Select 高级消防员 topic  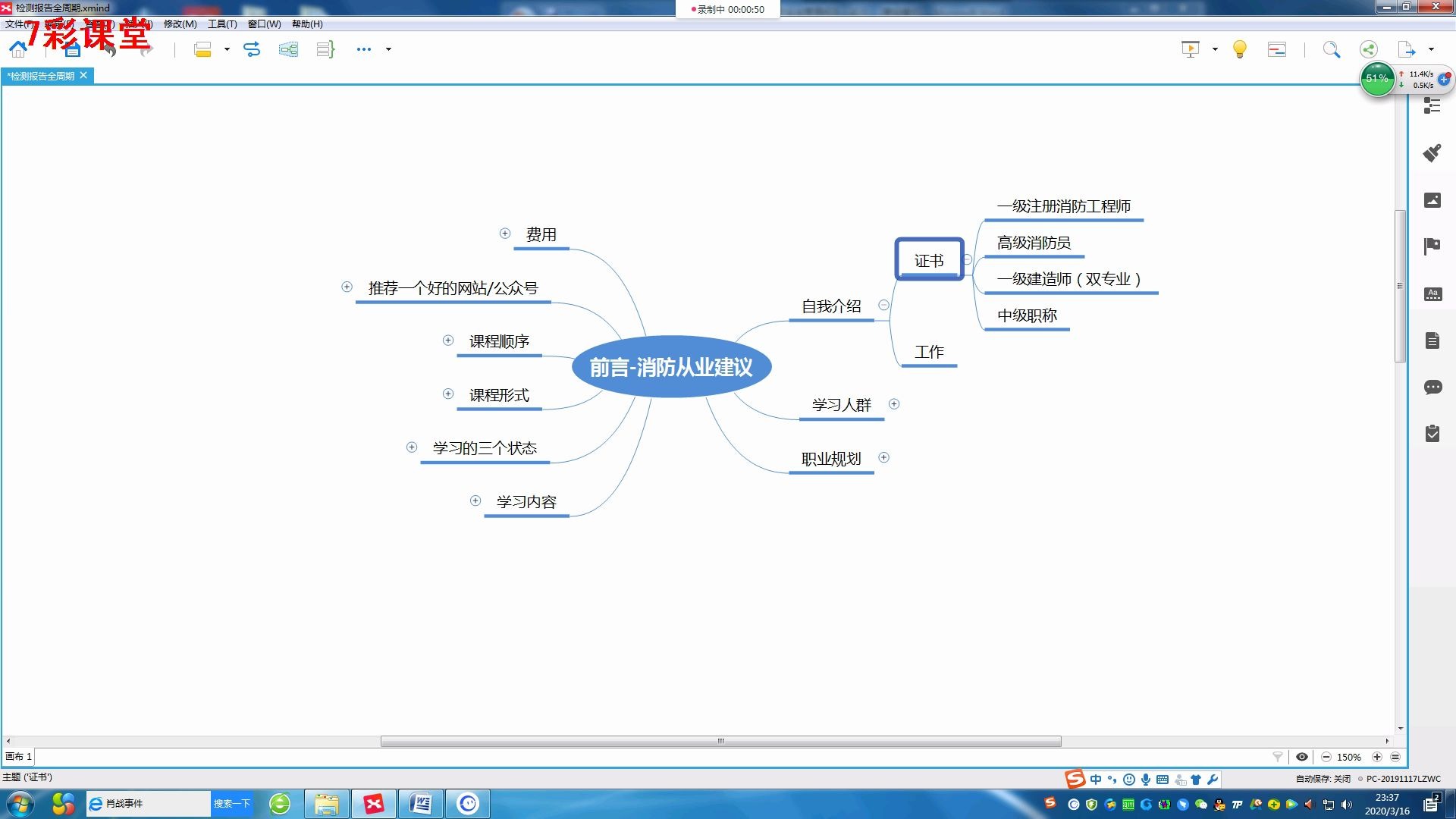[1034, 243]
